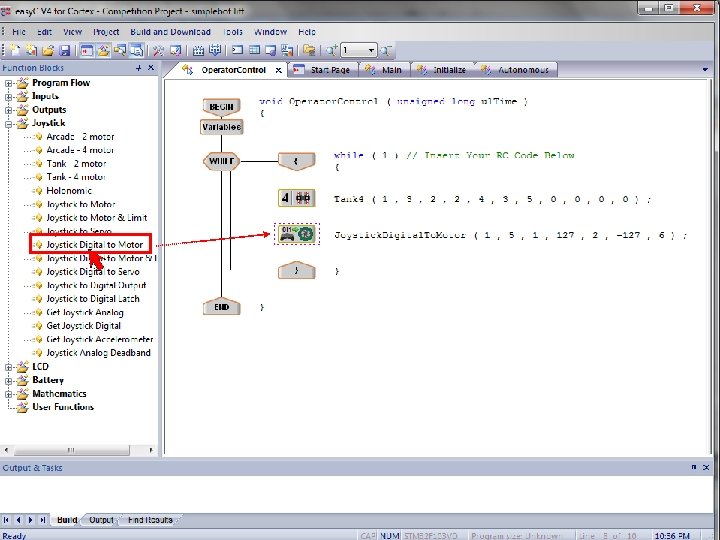Click the Build and Download arrow icon

215,50
